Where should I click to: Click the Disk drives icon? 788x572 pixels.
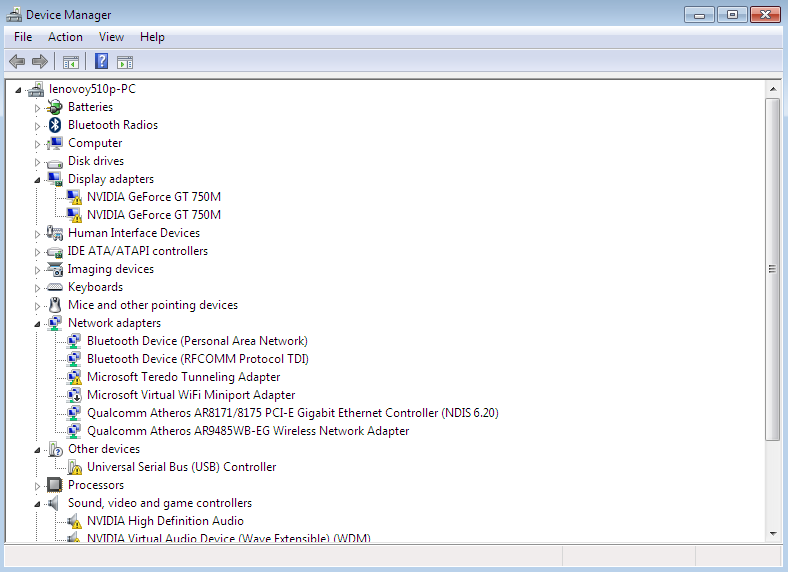[x=54, y=163]
